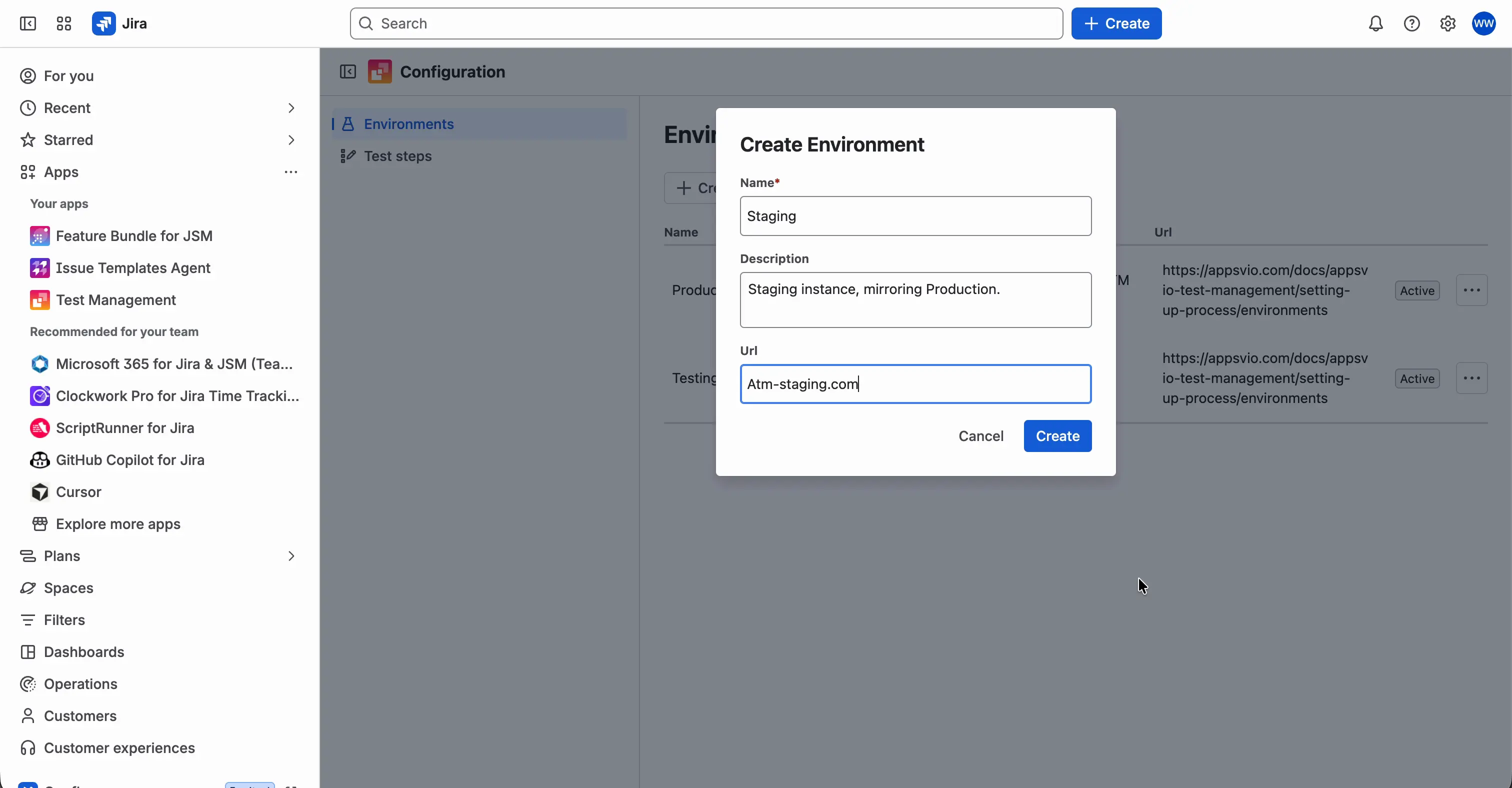1512x788 pixels.
Task: Collapse the Jira sidebar using top-left icon
Action: click(27, 23)
